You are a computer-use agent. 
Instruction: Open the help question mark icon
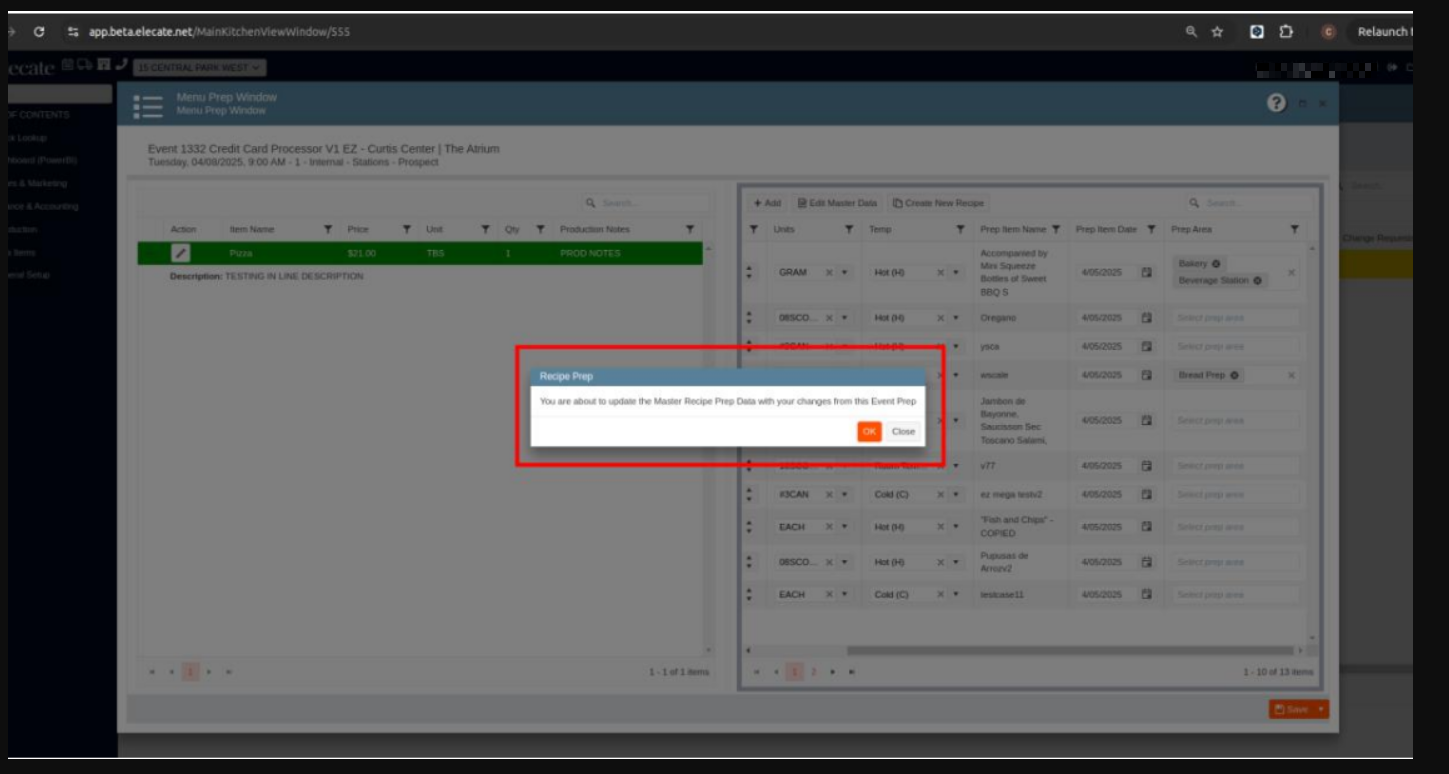(x=1276, y=104)
